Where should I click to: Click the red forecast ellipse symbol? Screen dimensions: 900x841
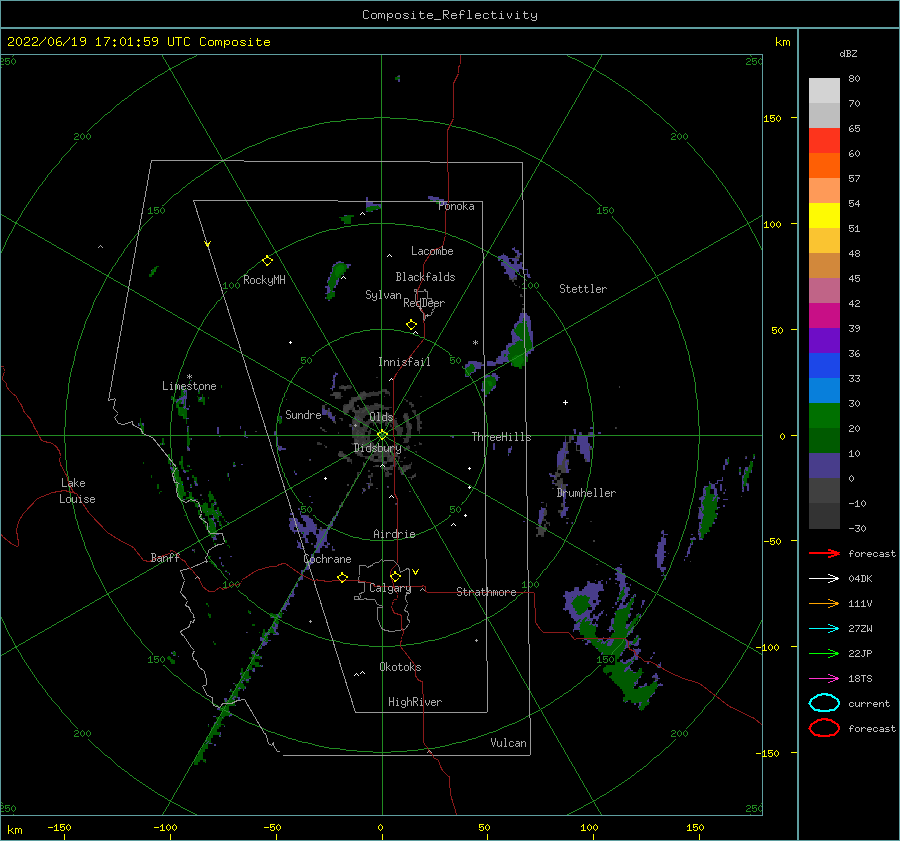824,728
